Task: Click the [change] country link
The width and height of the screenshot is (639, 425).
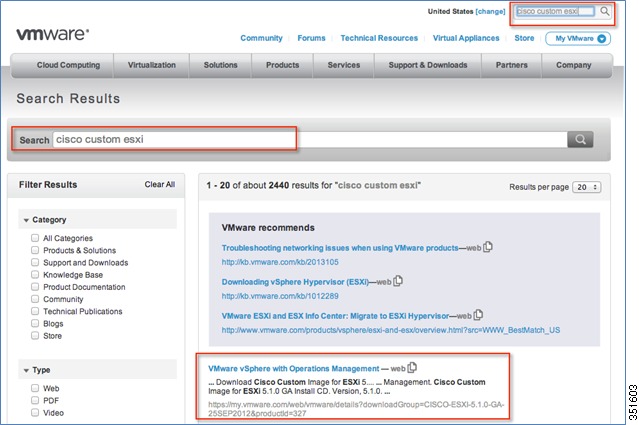Action: pyautogui.click(x=490, y=11)
